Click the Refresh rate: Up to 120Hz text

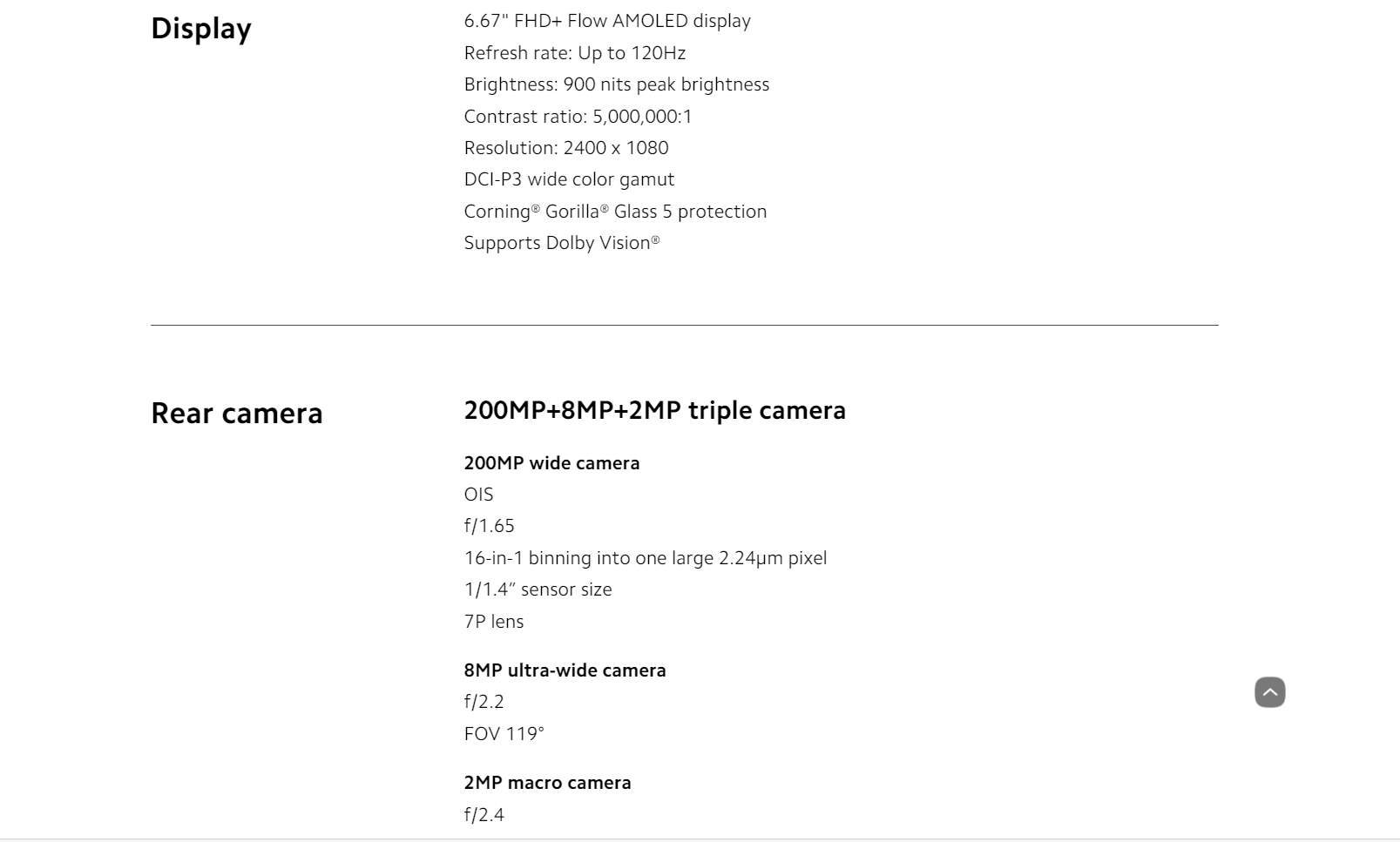click(575, 53)
